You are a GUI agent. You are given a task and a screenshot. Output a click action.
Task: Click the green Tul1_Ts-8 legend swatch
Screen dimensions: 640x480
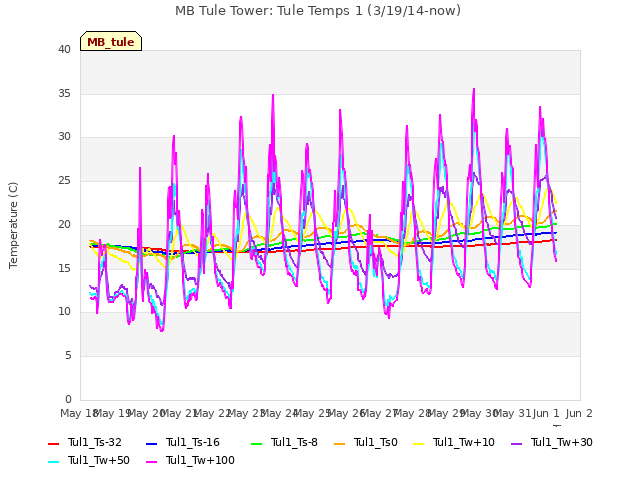pyautogui.click(x=256, y=443)
